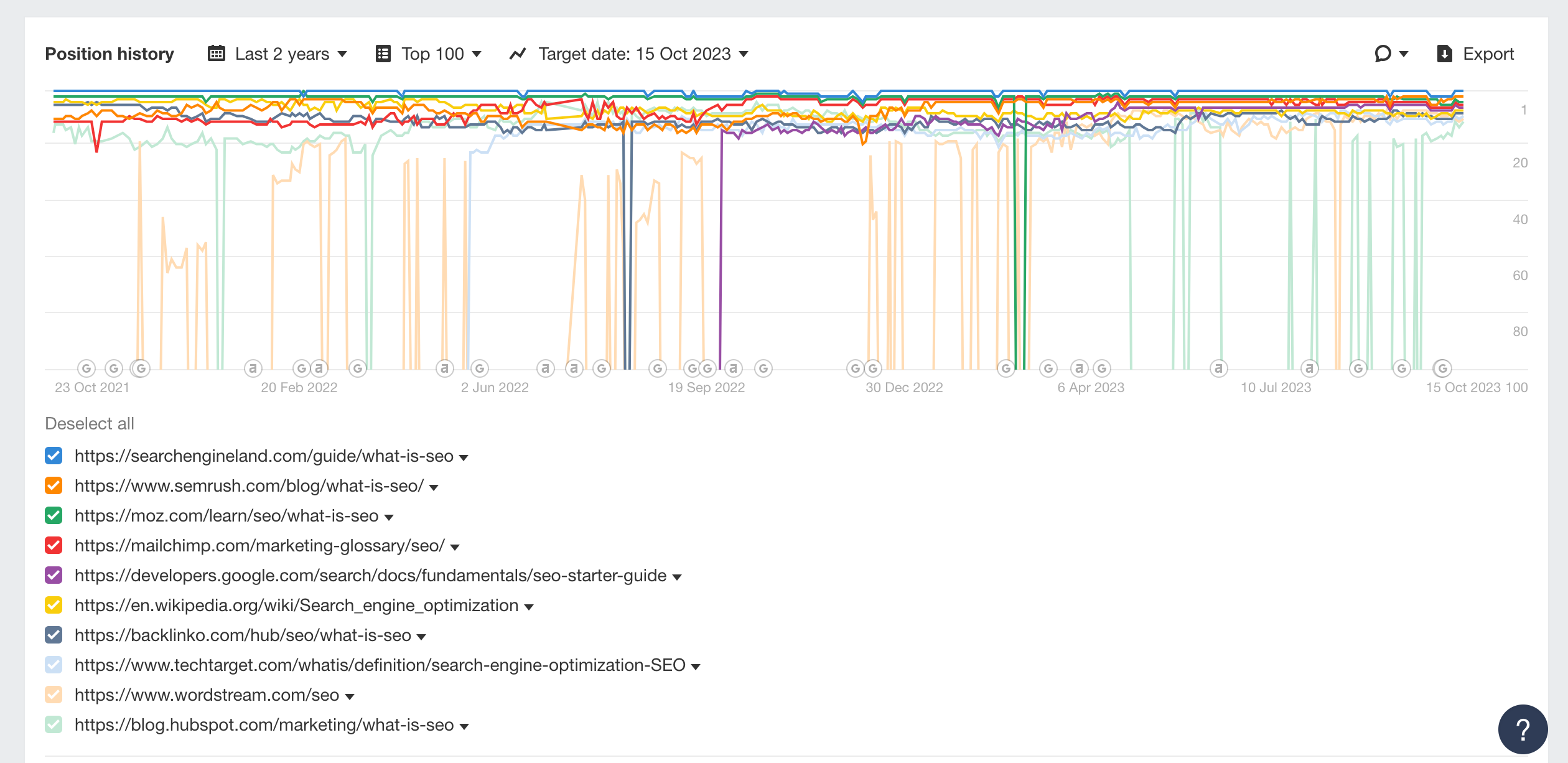Viewport: 1568px width, 763px height.
Task: Expand the comments dropdown arrow
Action: coord(1404,54)
